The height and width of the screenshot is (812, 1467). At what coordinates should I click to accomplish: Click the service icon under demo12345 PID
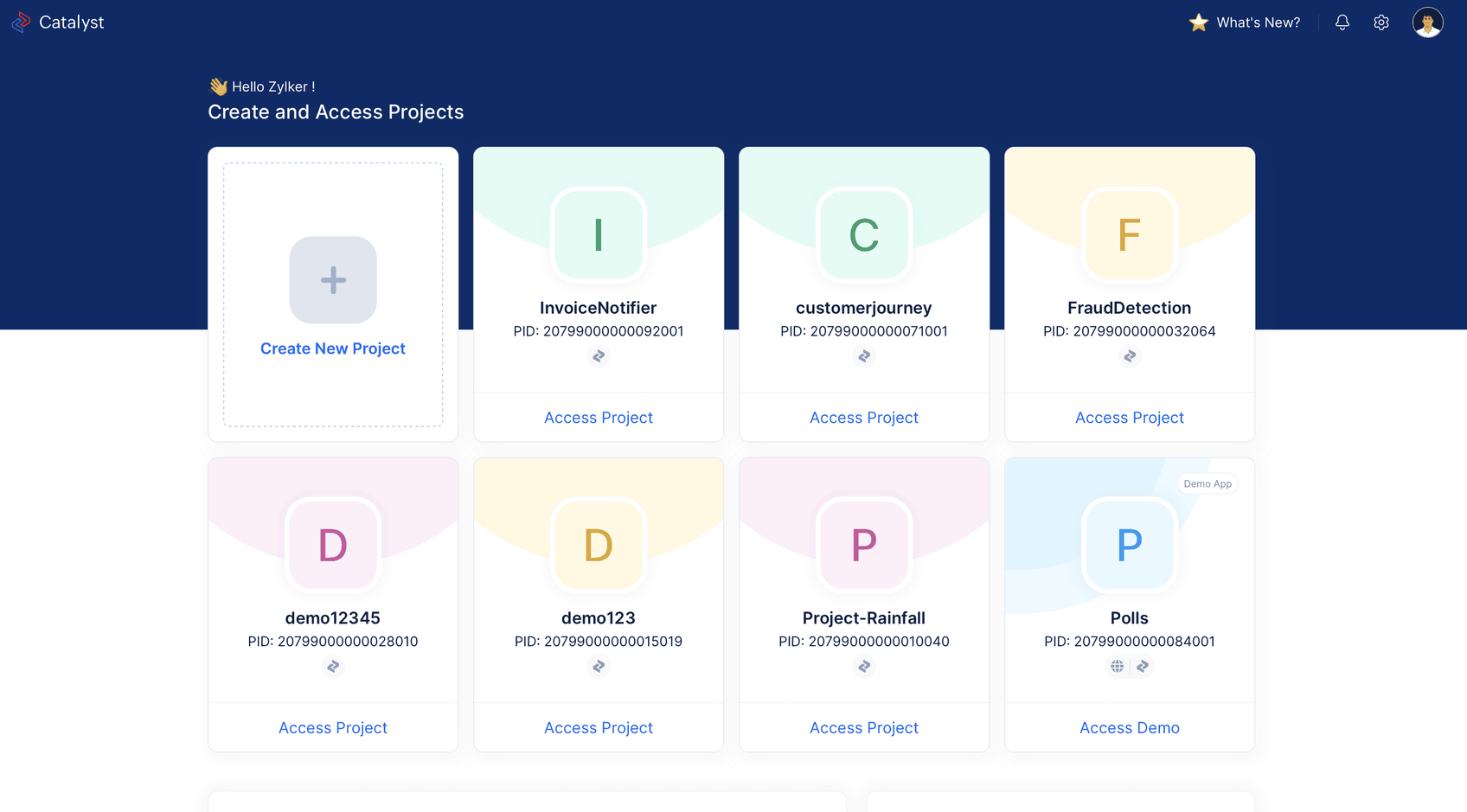click(333, 667)
